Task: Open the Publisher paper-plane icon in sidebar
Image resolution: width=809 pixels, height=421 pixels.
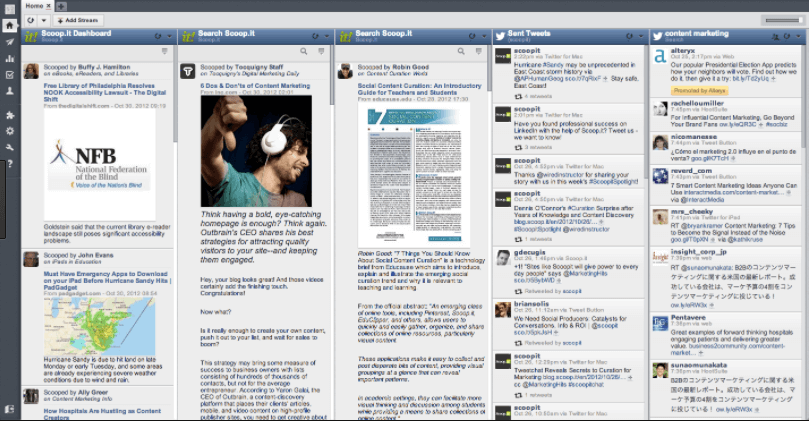Action: click(10, 42)
